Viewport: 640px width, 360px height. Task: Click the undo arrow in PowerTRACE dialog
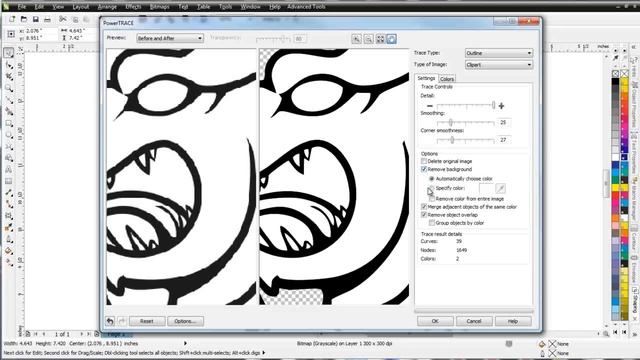coord(110,321)
